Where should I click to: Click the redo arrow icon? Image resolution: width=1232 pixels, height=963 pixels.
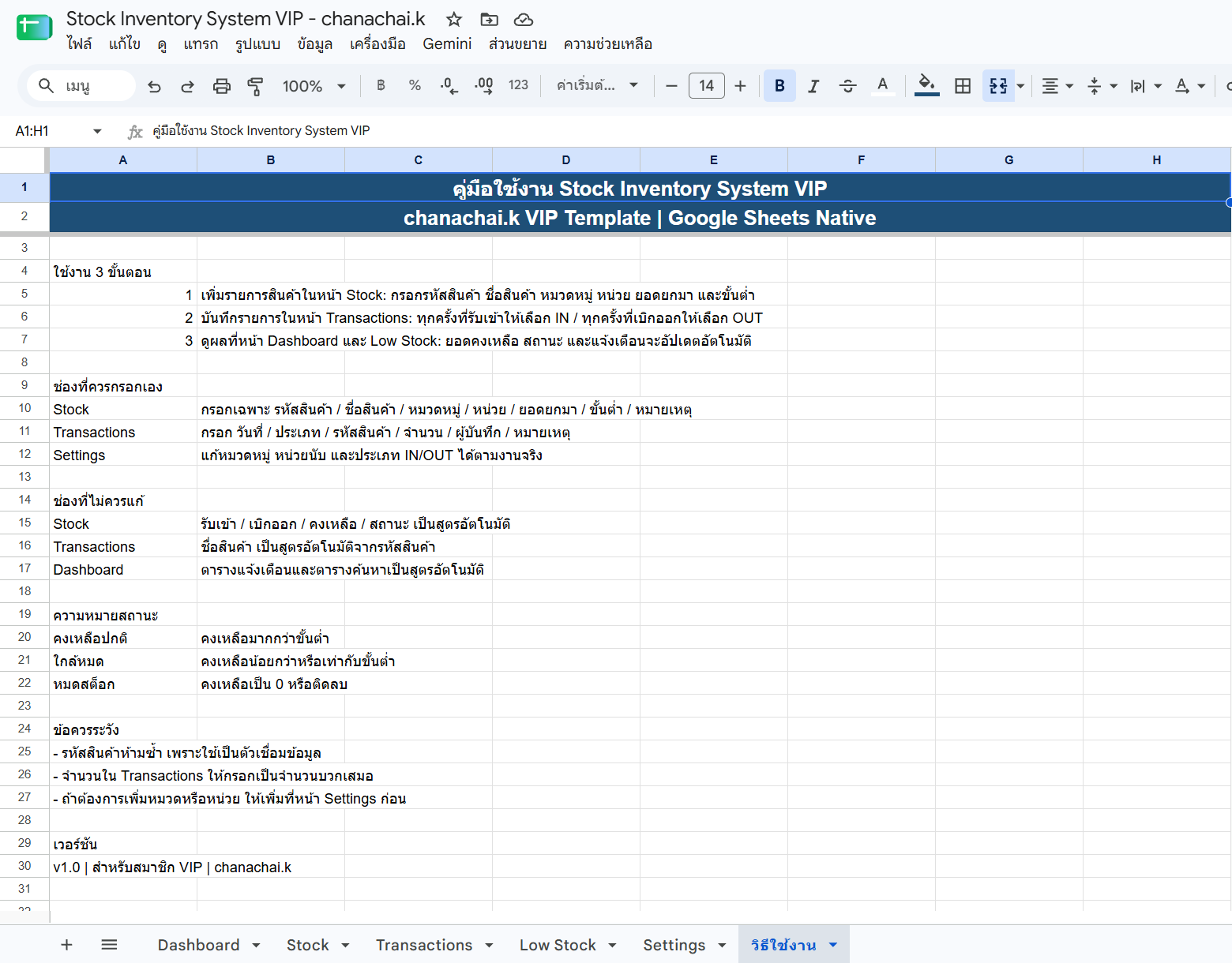point(187,86)
